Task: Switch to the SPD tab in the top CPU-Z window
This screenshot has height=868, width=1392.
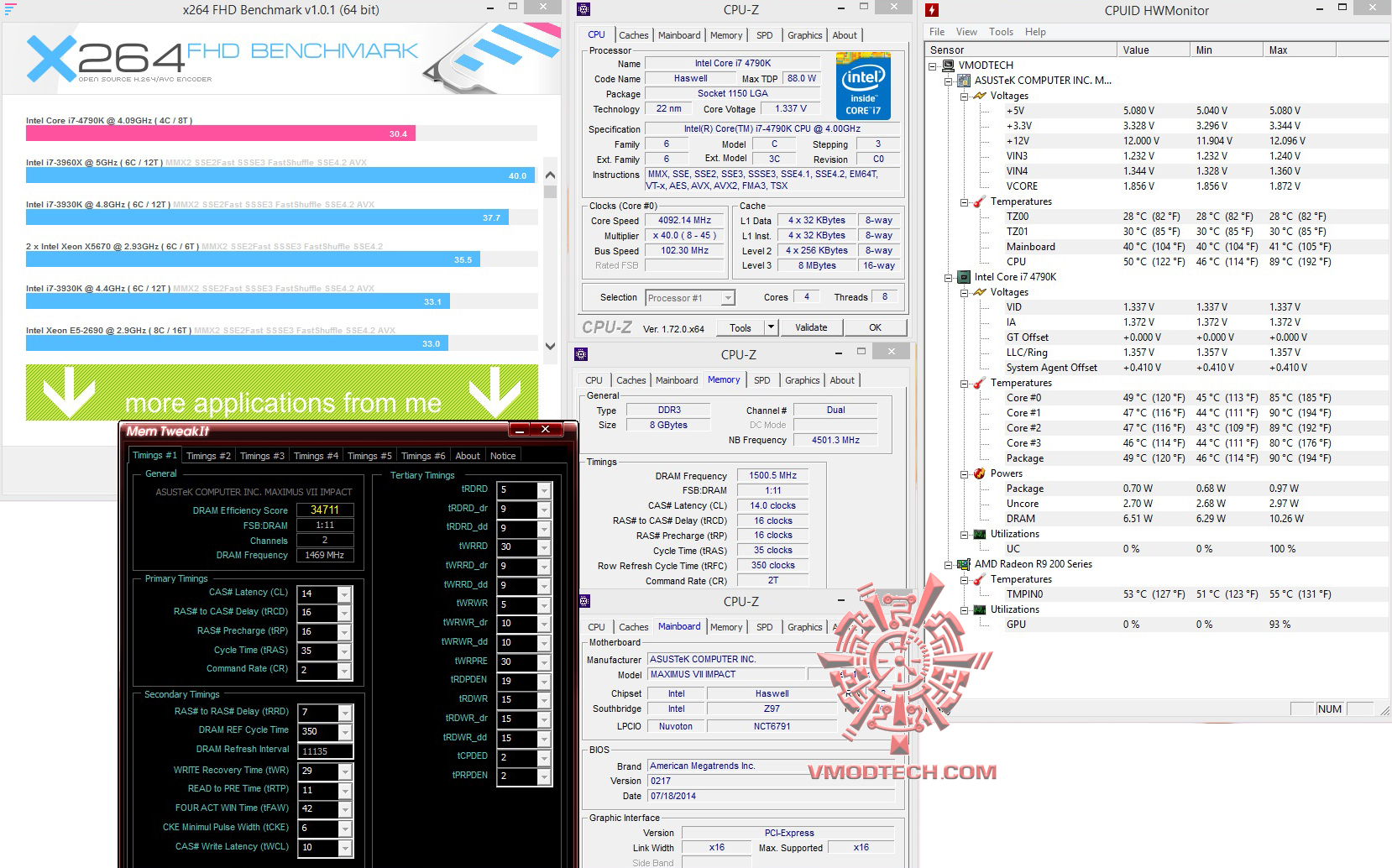Action: click(x=764, y=35)
